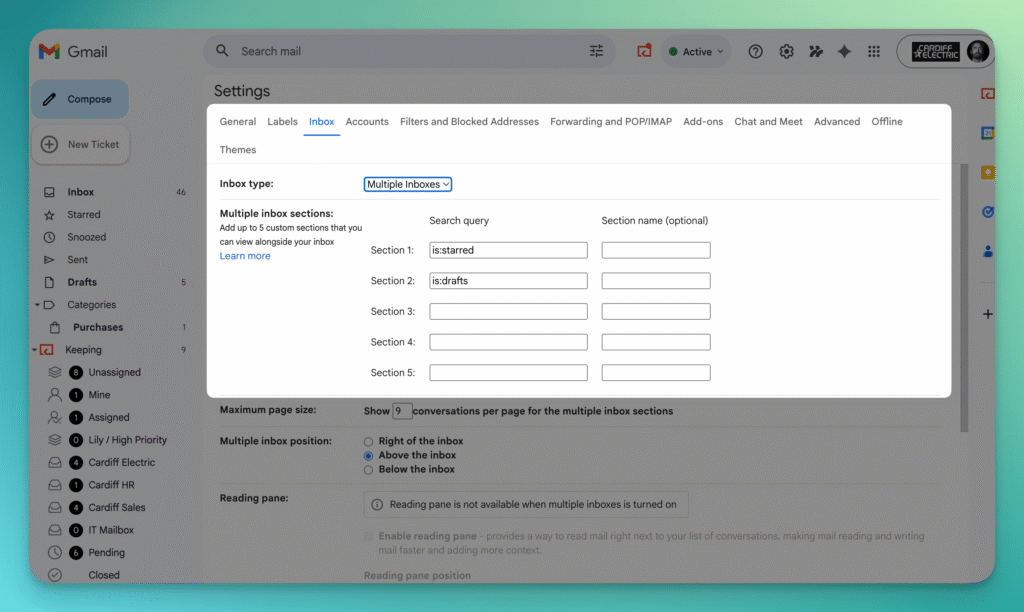Open the Help question mark icon
1024x612 pixels.
pyautogui.click(x=756, y=52)
